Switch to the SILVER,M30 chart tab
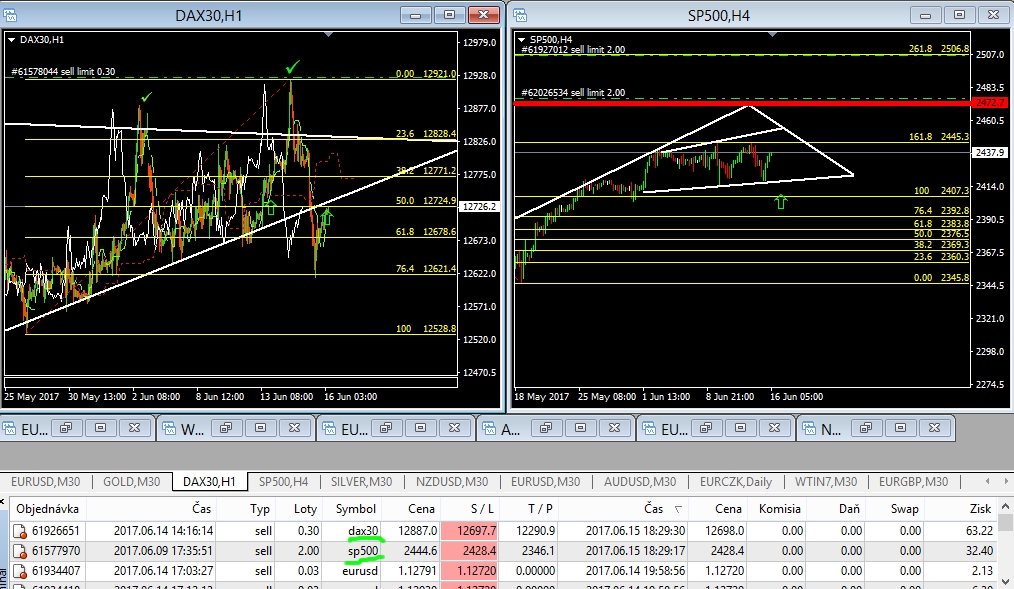 pos(361,482)
